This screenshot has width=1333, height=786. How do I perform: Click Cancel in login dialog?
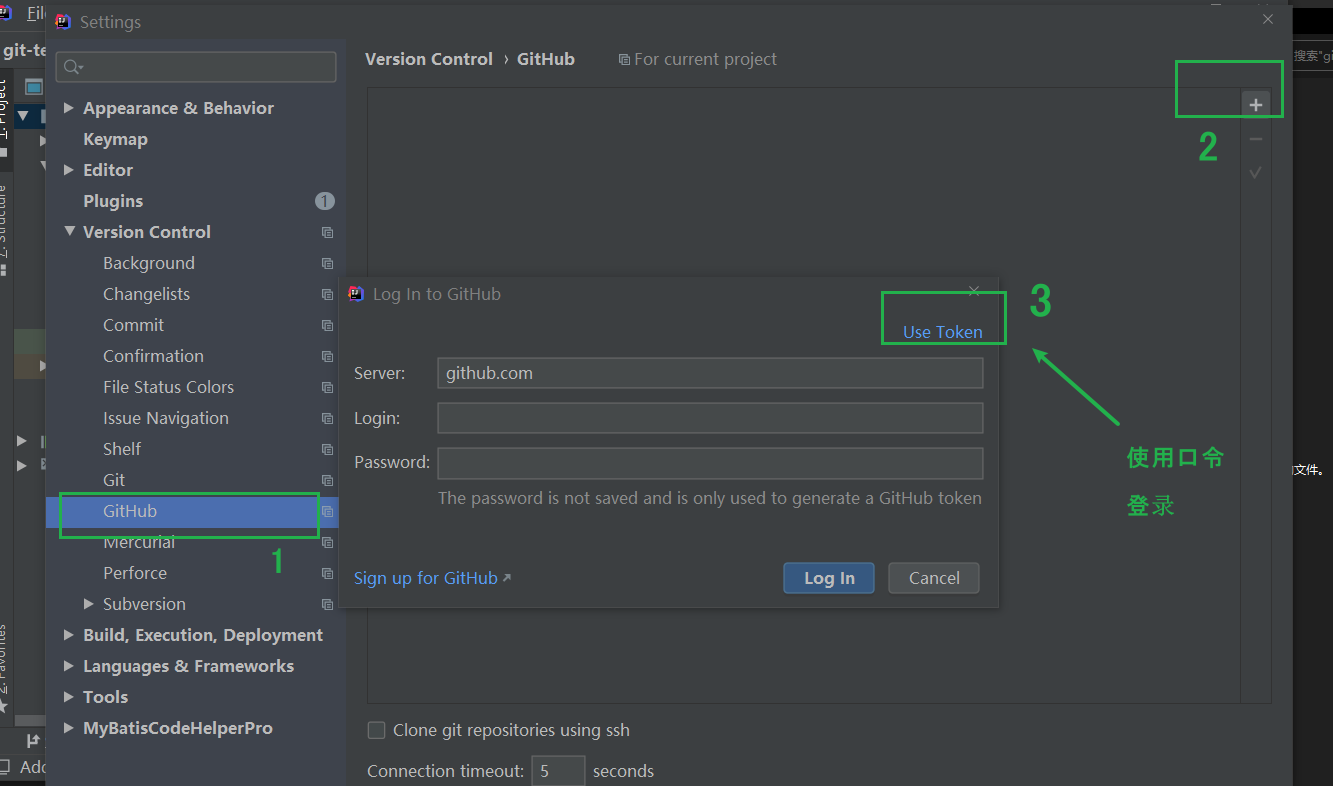pos(934,578)
